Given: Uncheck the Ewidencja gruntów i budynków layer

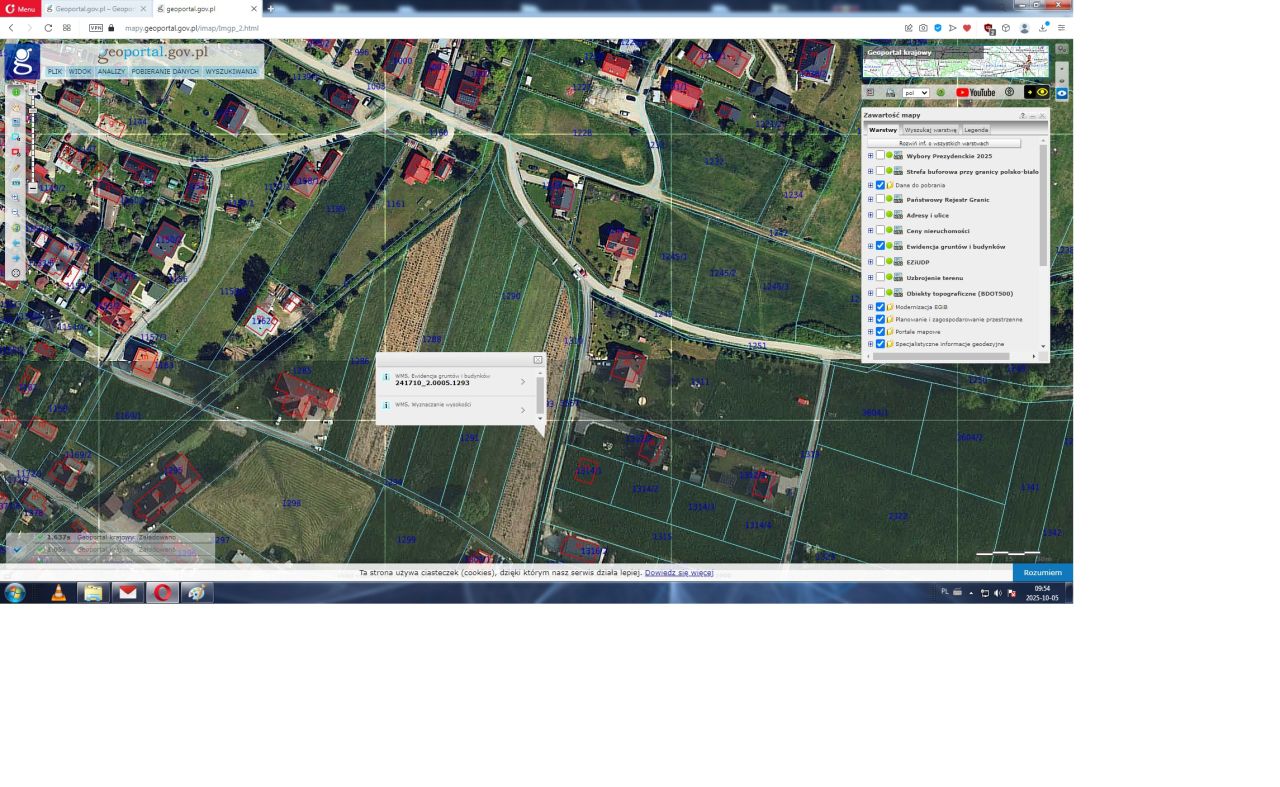Looking at the screenshot, I should 880,246.
